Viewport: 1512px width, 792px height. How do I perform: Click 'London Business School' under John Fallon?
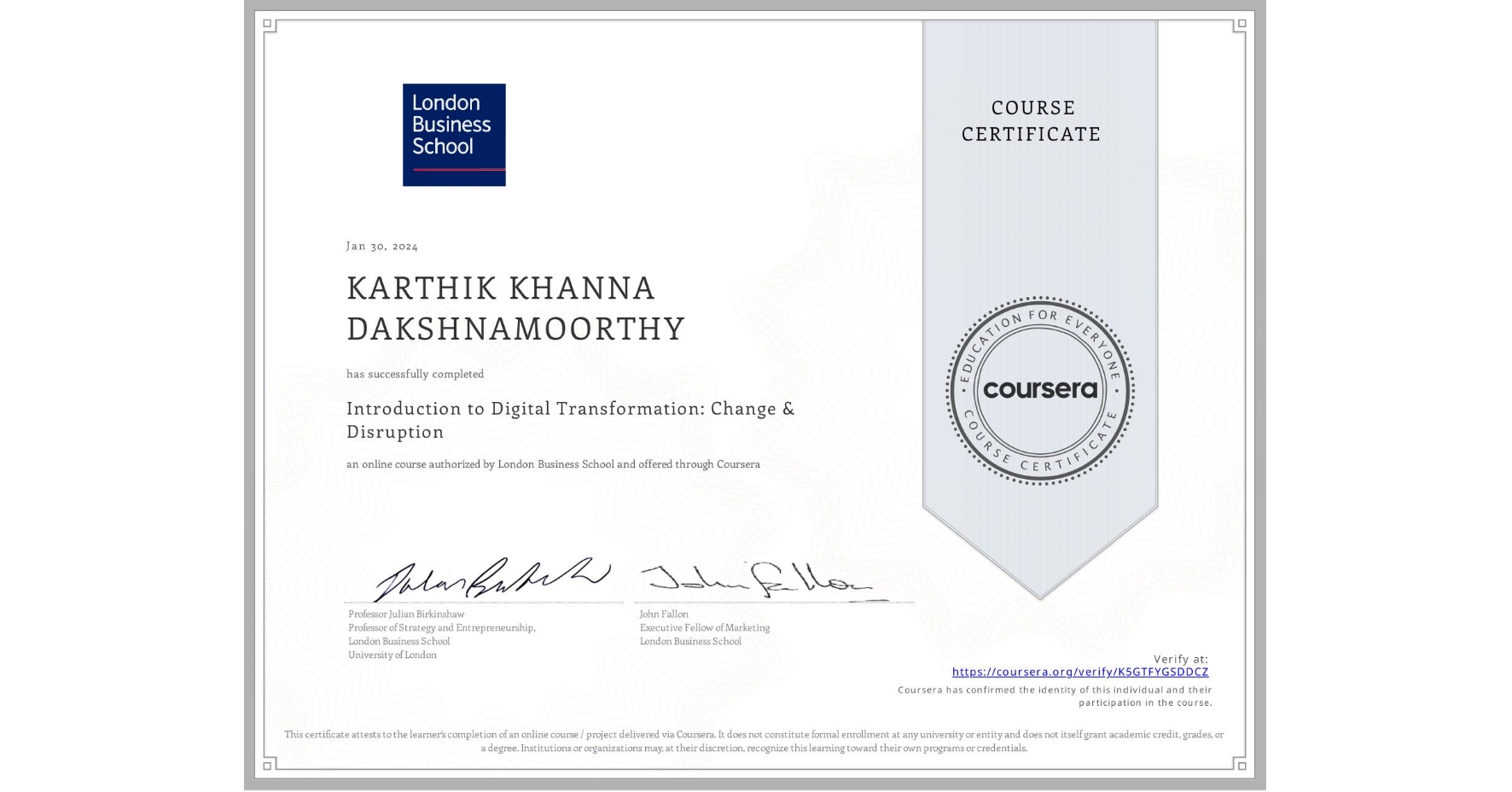(x=690, y=642)
